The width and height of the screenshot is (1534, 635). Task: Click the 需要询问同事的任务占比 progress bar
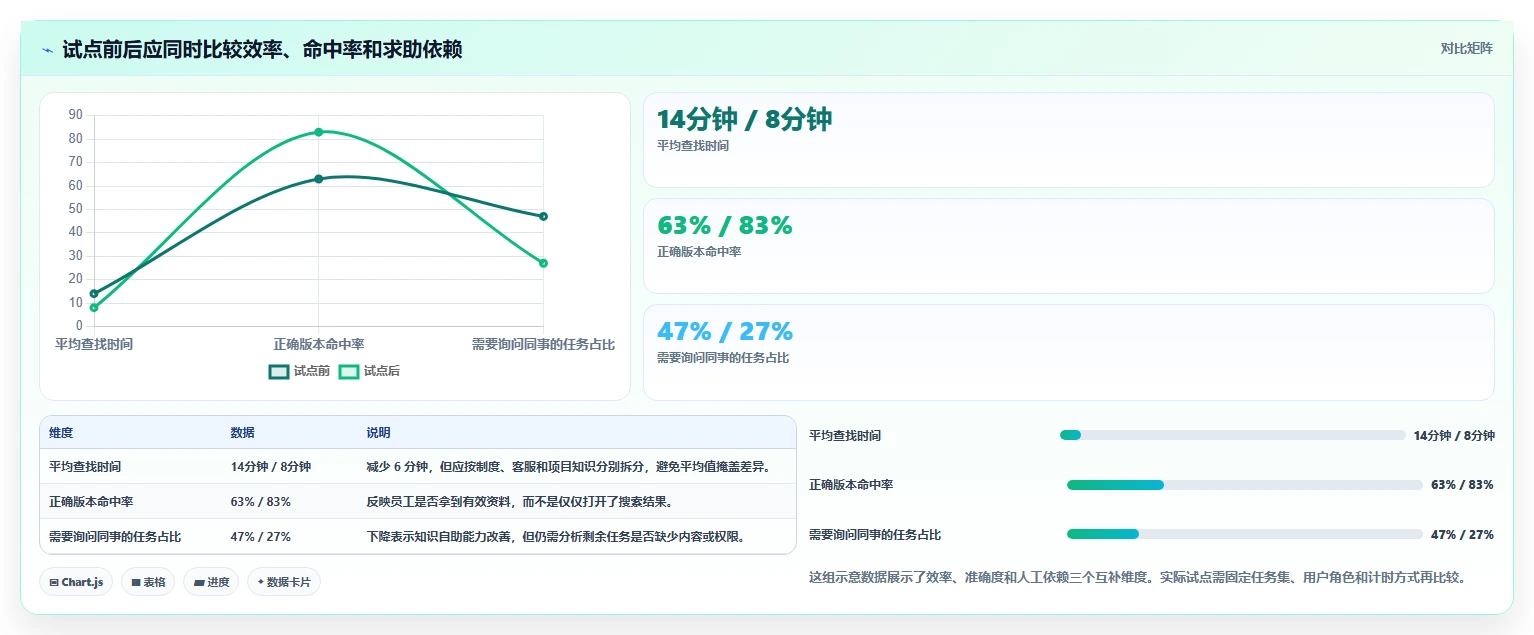(1244, 534)
